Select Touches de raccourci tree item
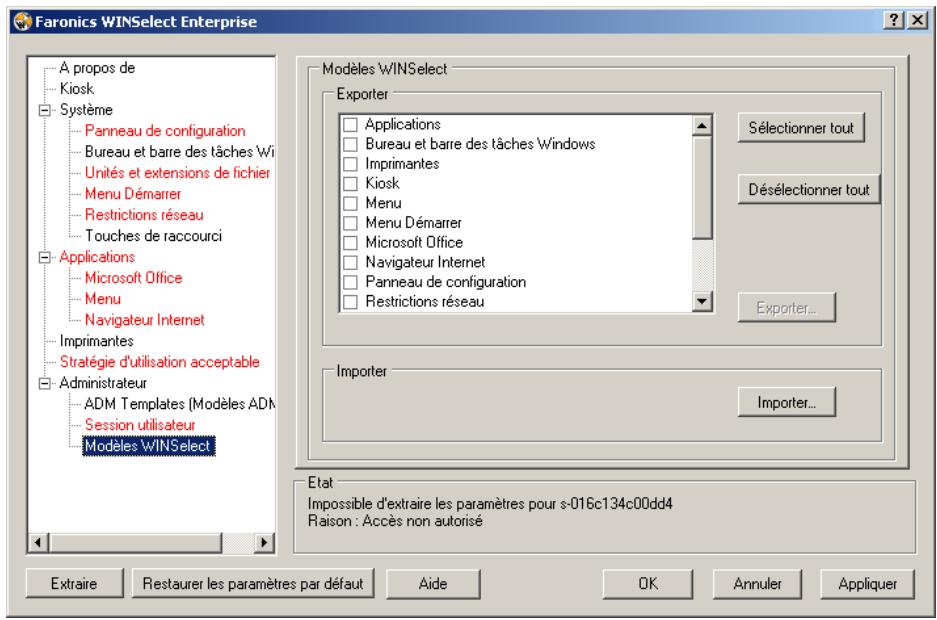Screen dimensions: 937x620 pos(153,235)
